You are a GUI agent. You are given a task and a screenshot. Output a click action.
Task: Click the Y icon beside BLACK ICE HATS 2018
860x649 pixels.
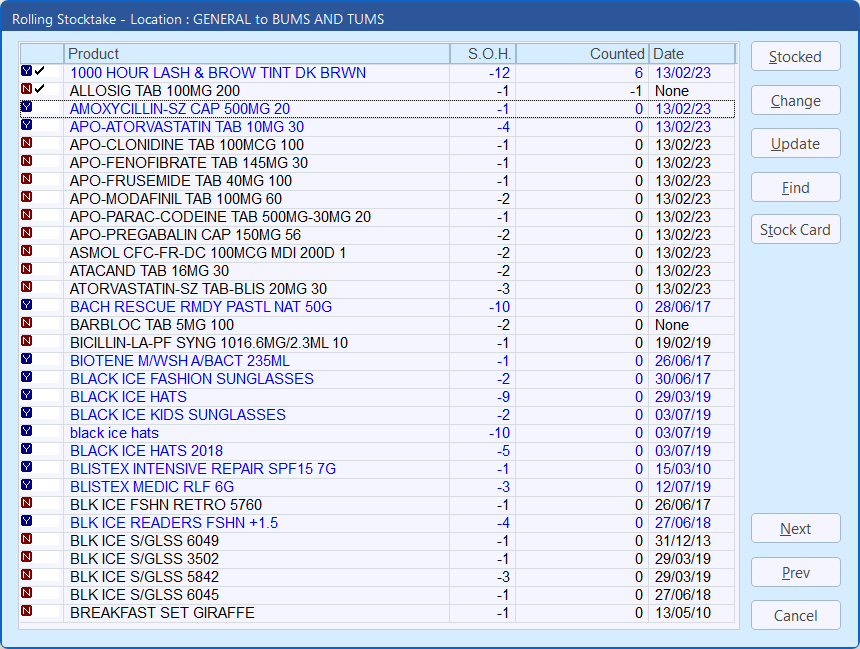click(x=26, y=450)
